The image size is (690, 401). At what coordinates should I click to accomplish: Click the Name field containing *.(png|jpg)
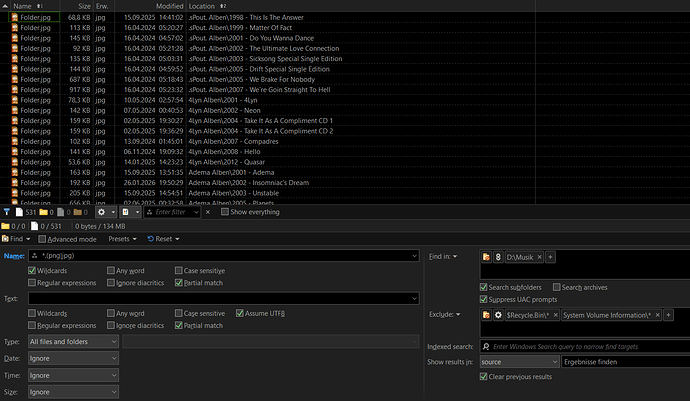point(220,256)
